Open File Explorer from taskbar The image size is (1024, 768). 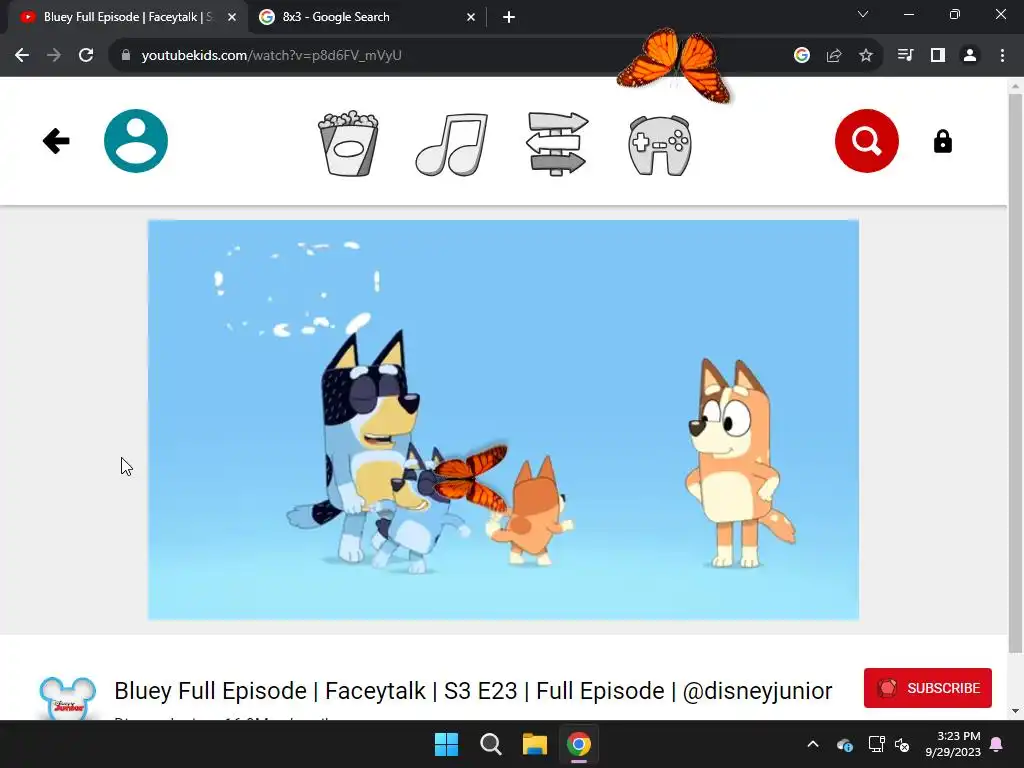(x=534, y=744)
